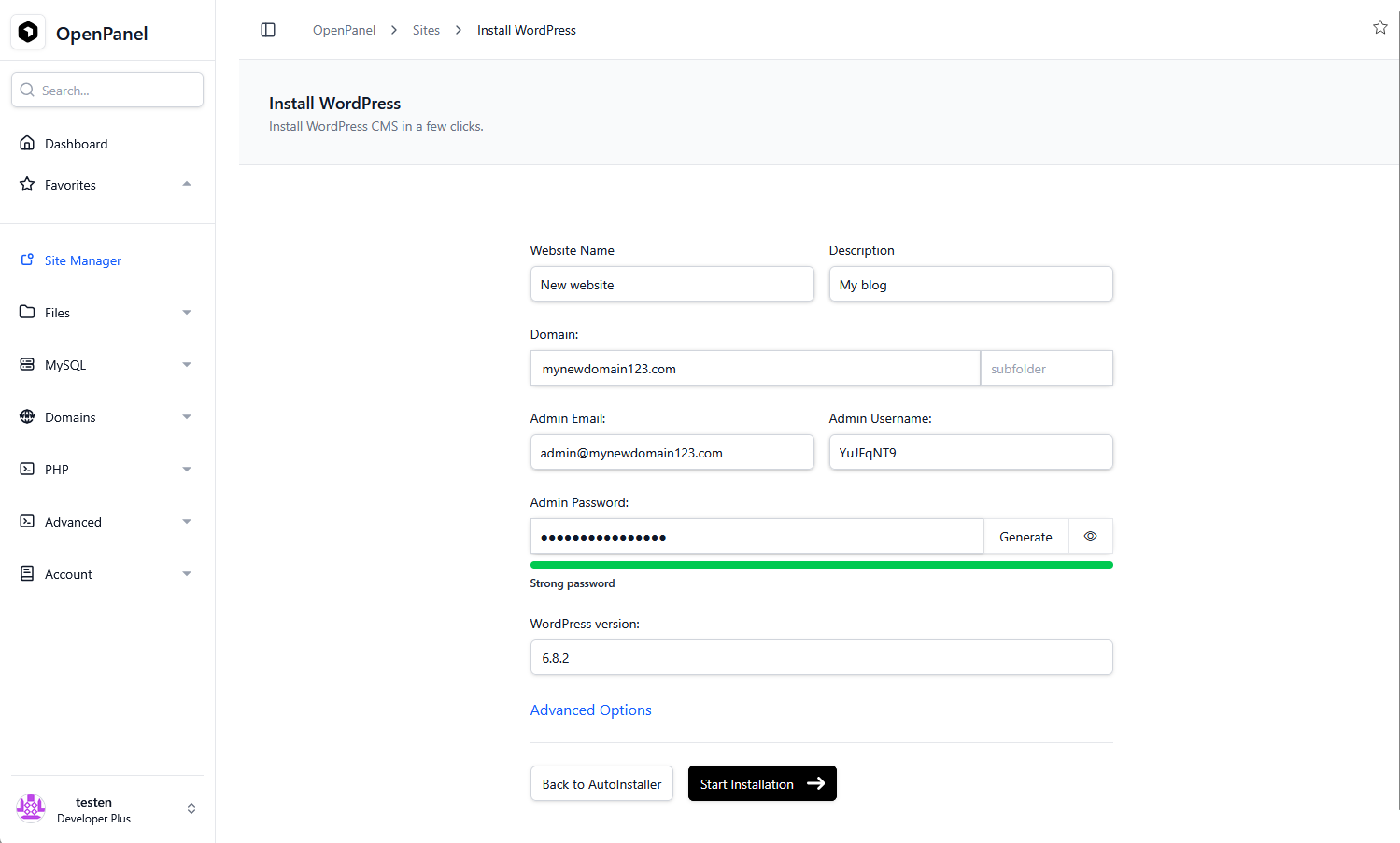The image size is (1400, 843).
Task: Generate a new admin password
Action: 1025,536
